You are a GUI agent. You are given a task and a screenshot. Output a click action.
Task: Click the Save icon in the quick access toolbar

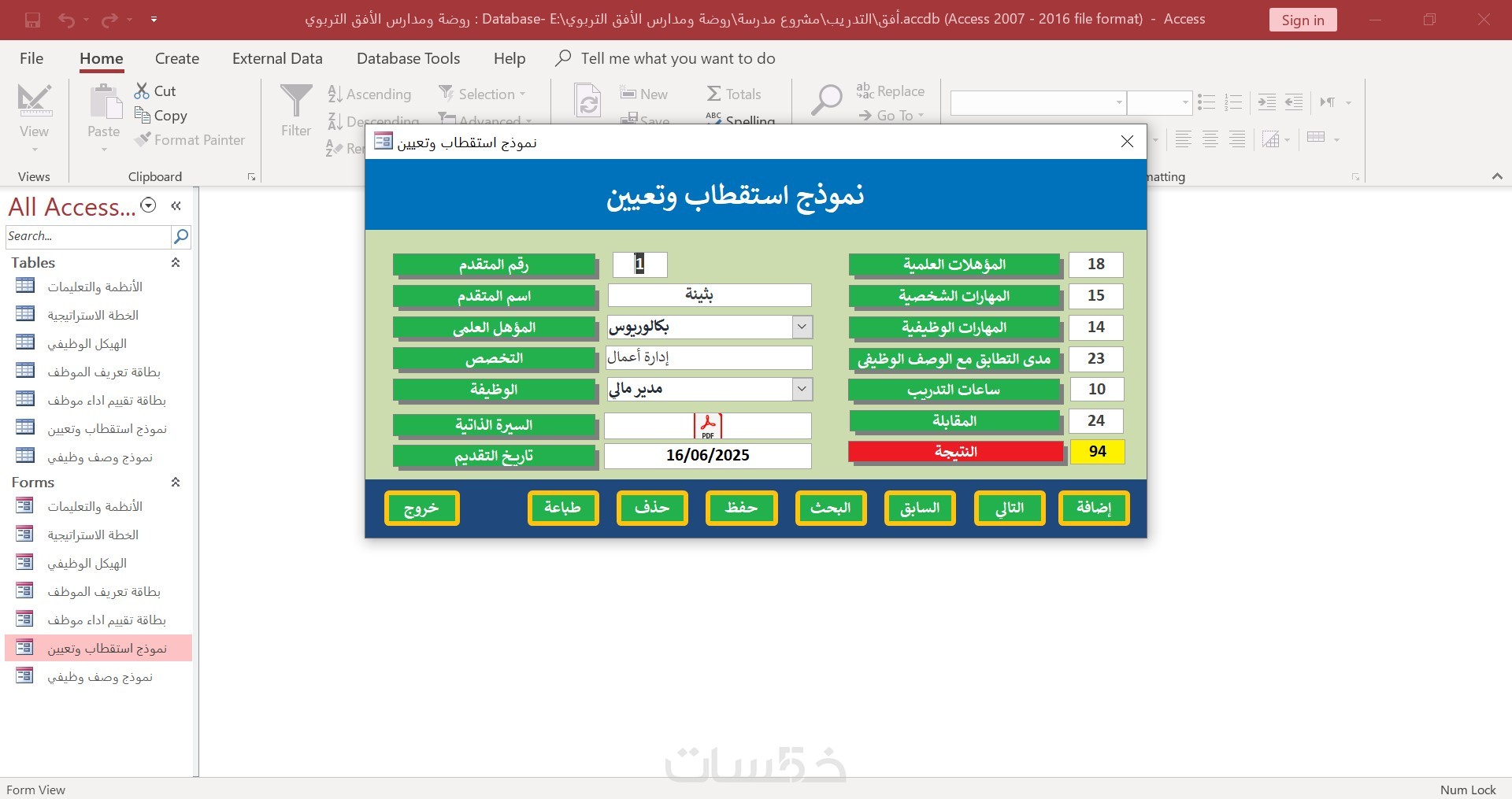pyautogui.click(x=32, y=20)
